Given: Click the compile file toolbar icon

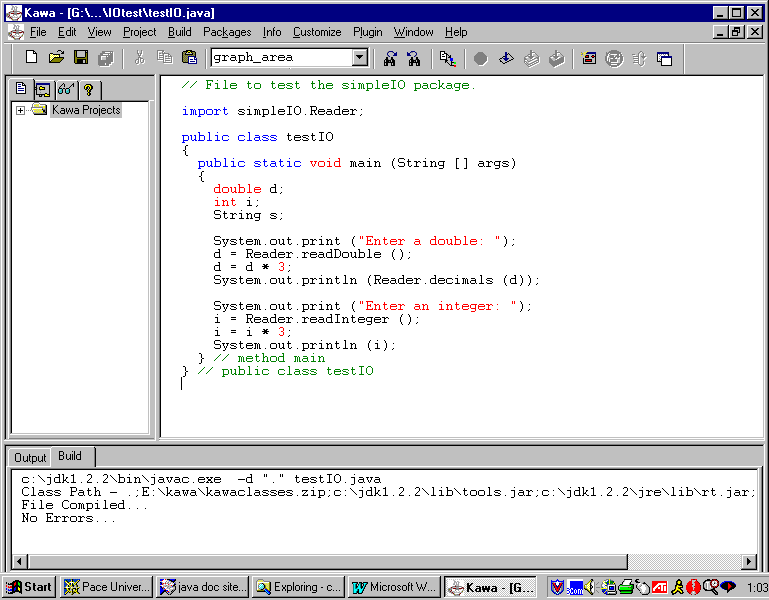Looking at the screenshot, I should (x=447, y=58).
